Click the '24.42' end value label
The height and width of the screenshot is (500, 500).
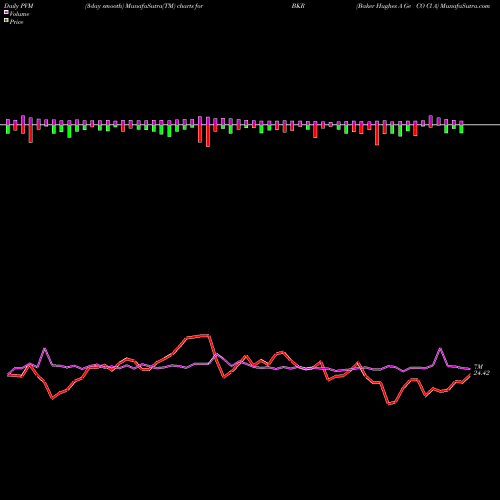481,373
